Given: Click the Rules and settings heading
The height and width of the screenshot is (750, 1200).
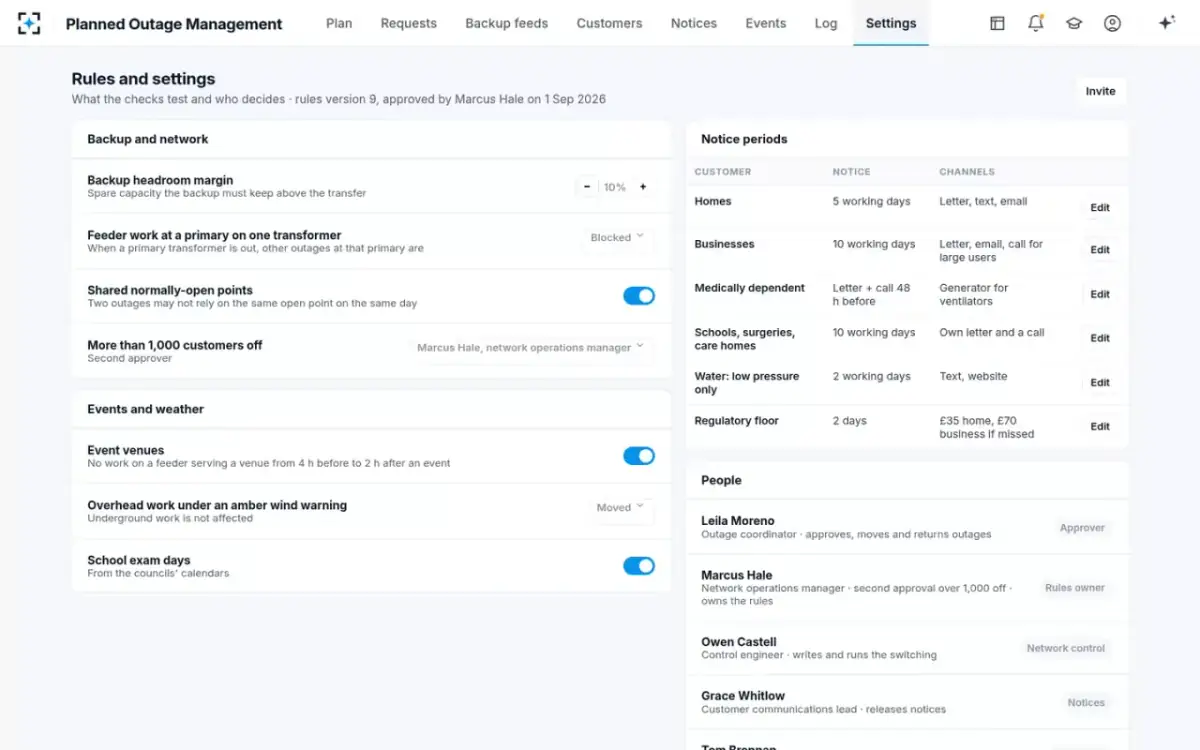Looking at the screenshot, I should point(143,79).
